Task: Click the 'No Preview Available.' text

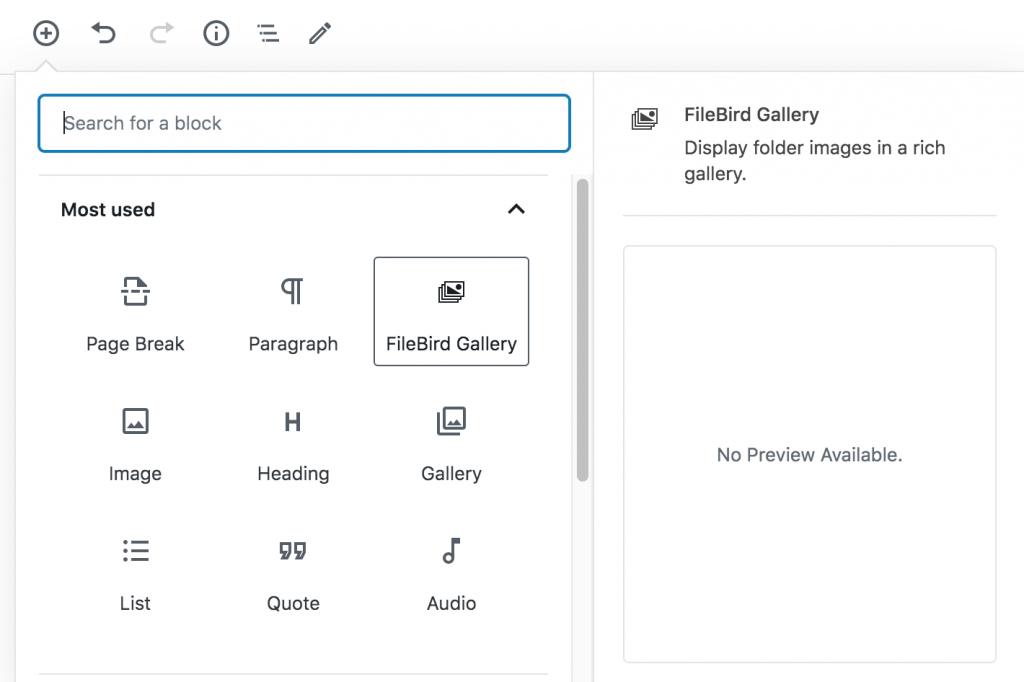Action: 809,455
